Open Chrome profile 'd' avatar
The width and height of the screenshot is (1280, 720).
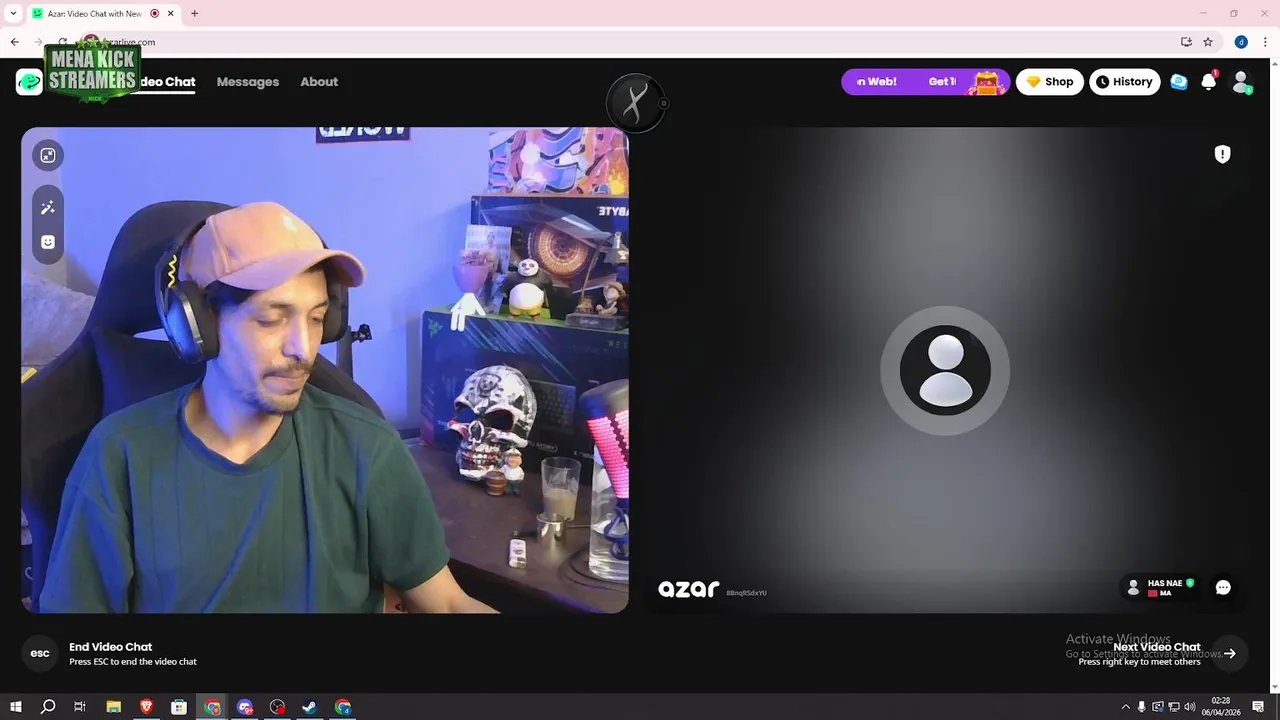1241,42
